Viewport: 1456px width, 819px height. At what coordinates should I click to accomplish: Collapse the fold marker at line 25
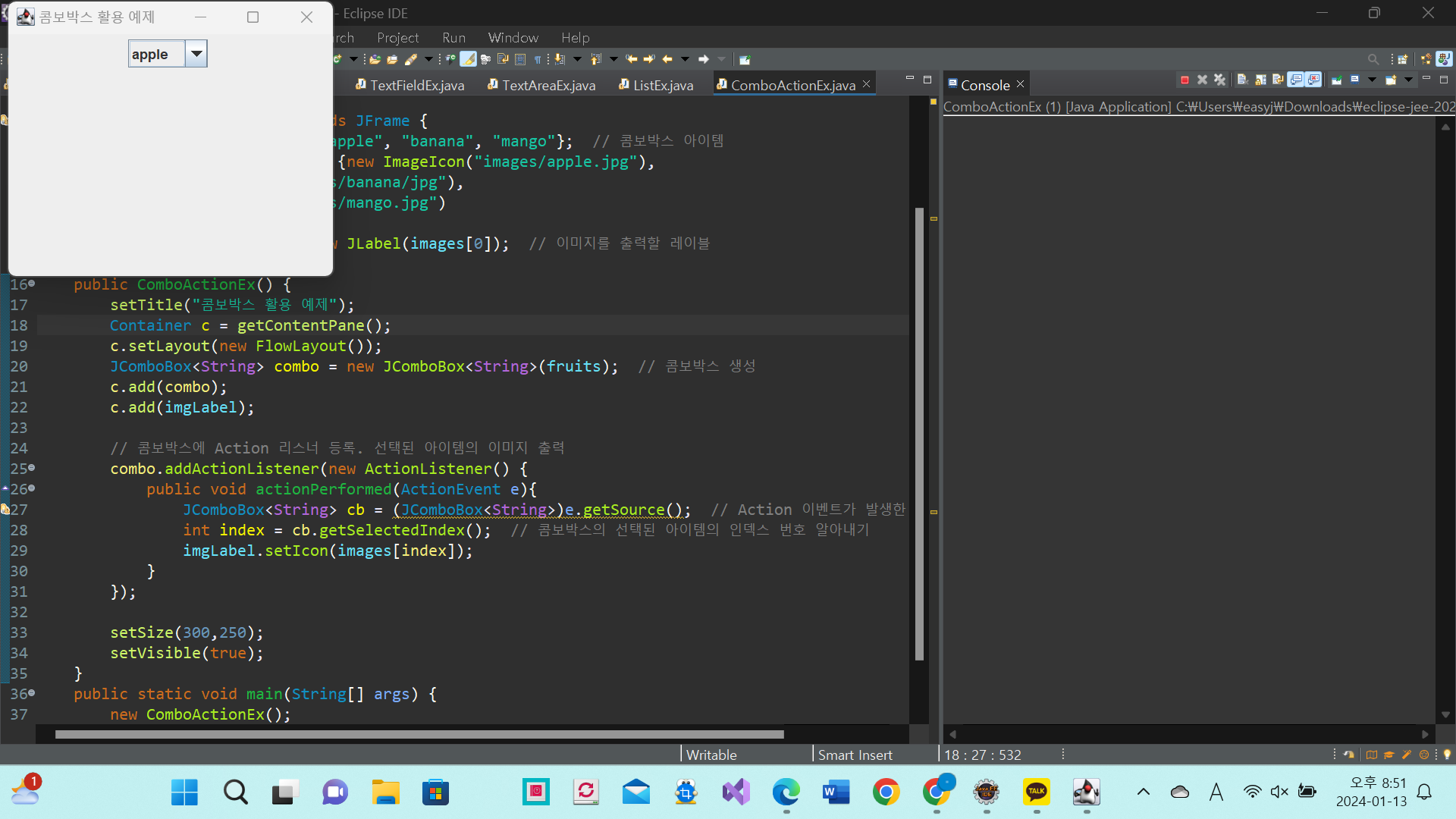tap(32, 468)
